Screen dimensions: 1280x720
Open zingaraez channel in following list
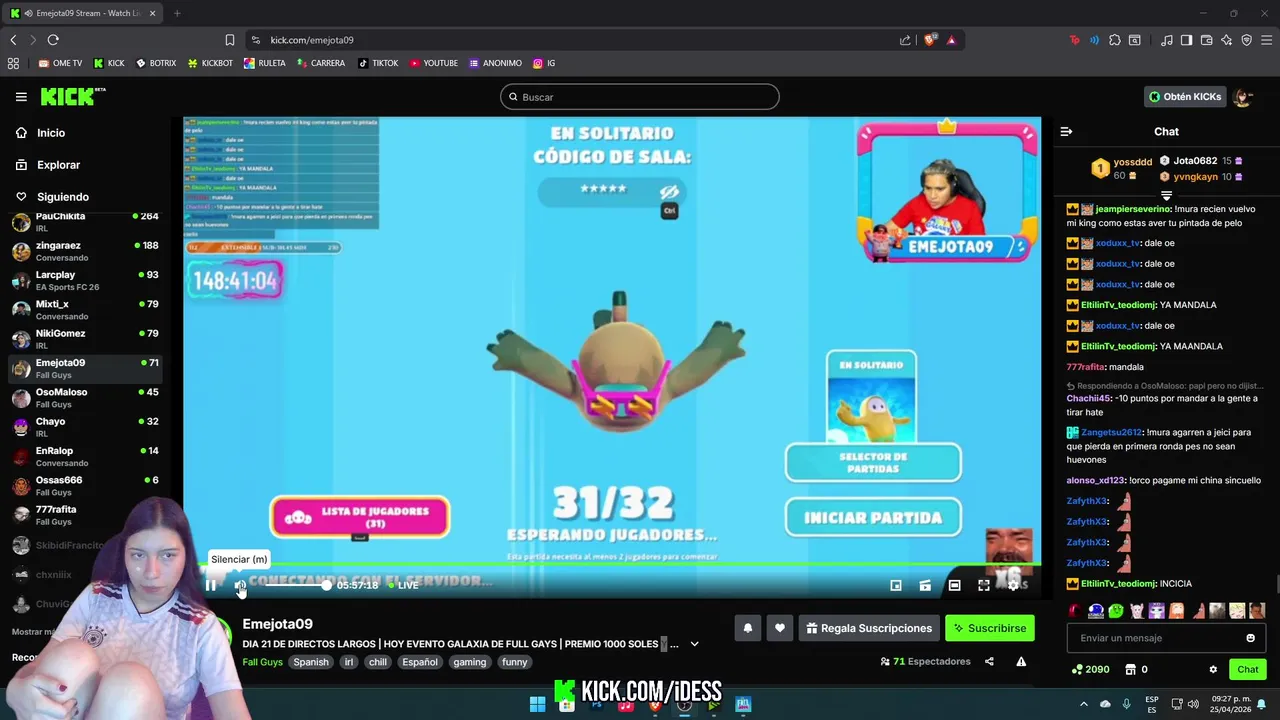[85, 251]
